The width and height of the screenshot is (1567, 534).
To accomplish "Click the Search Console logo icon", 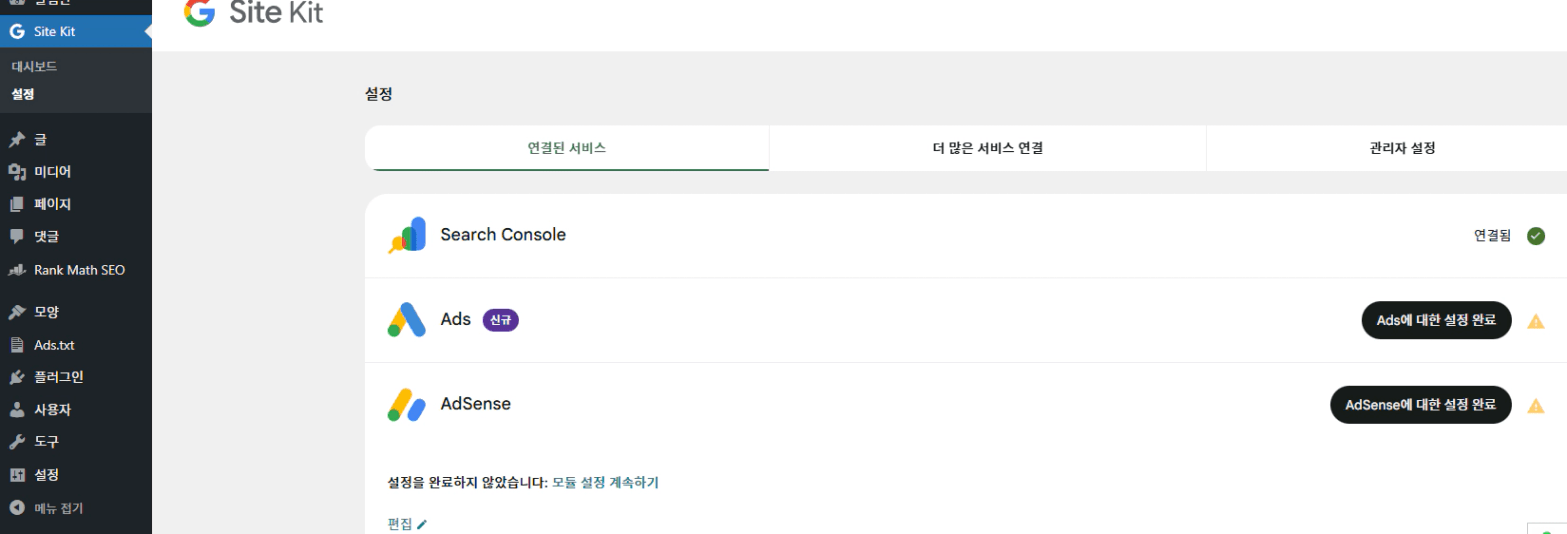I will tap(407, 235).
